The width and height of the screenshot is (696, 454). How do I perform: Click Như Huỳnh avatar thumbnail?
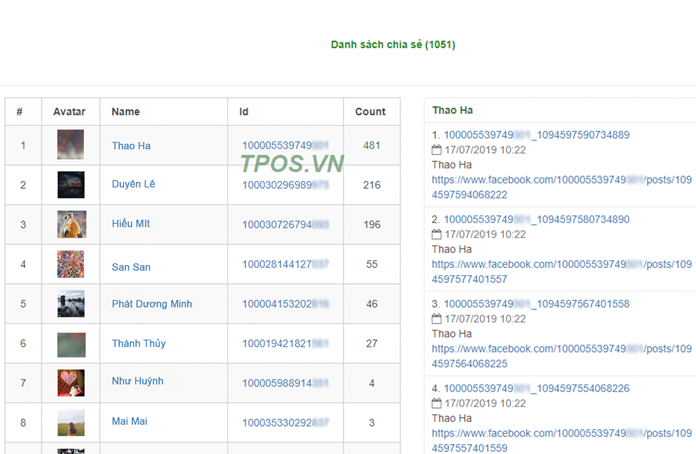tap(71, 383)
